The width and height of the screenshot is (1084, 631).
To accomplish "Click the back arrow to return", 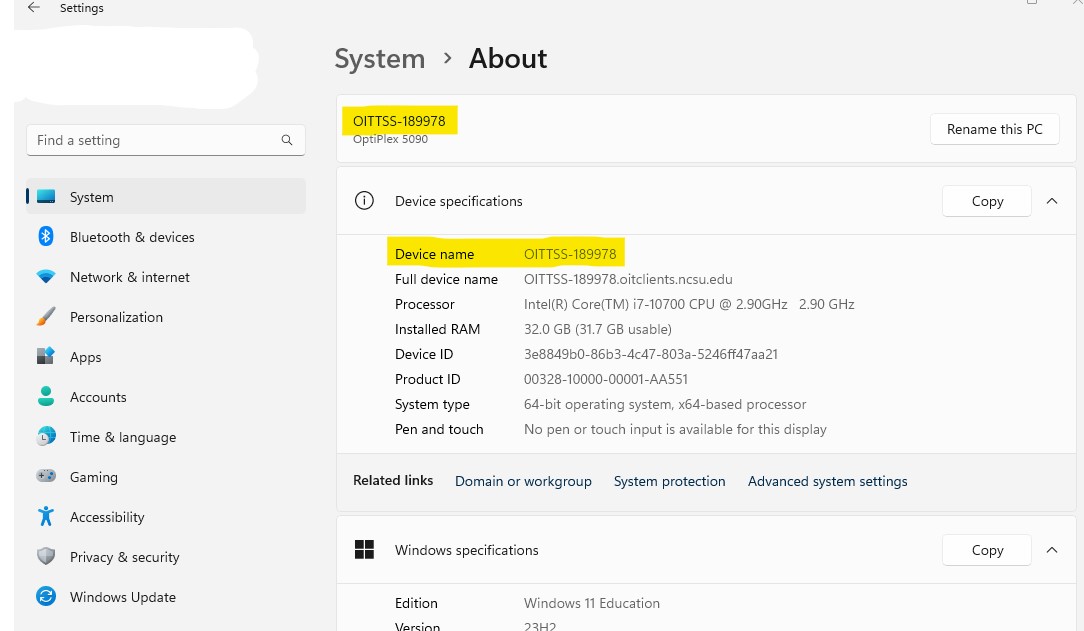I will click(32, 8).
